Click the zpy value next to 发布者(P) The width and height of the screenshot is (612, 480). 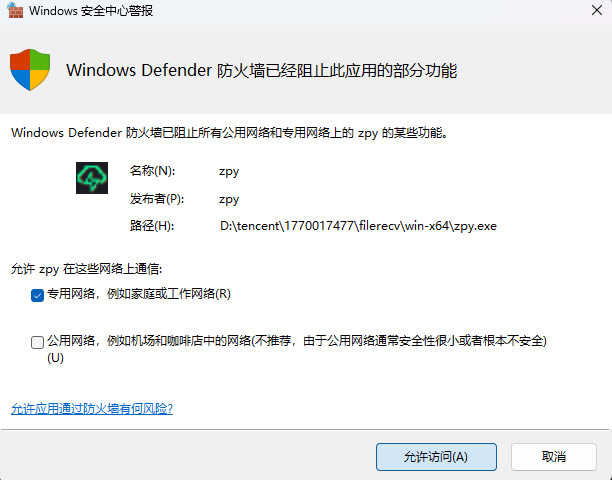point(229,199)
